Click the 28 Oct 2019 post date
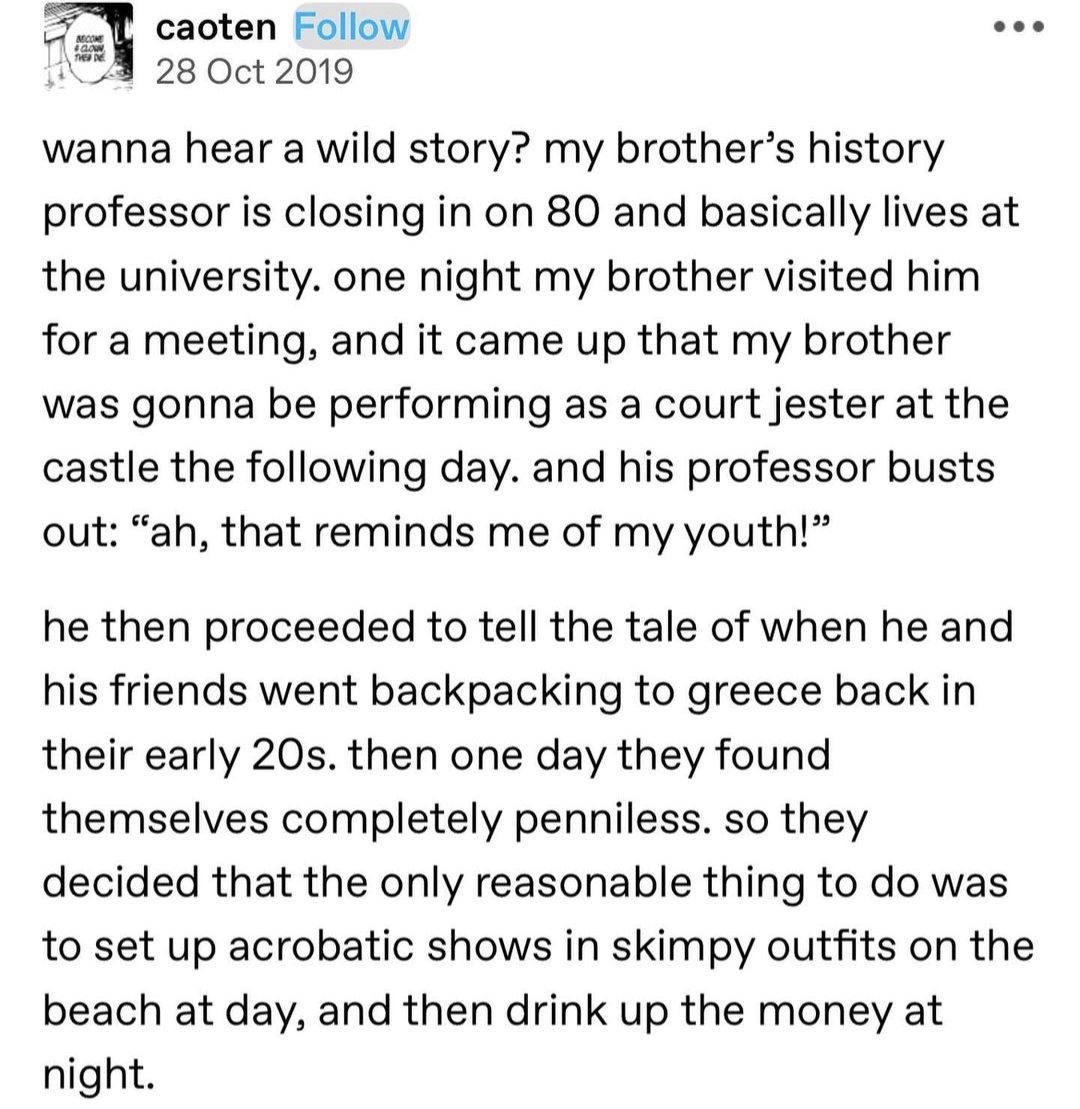This screenshot has width=1080, height=1109. tap(254, 71)
